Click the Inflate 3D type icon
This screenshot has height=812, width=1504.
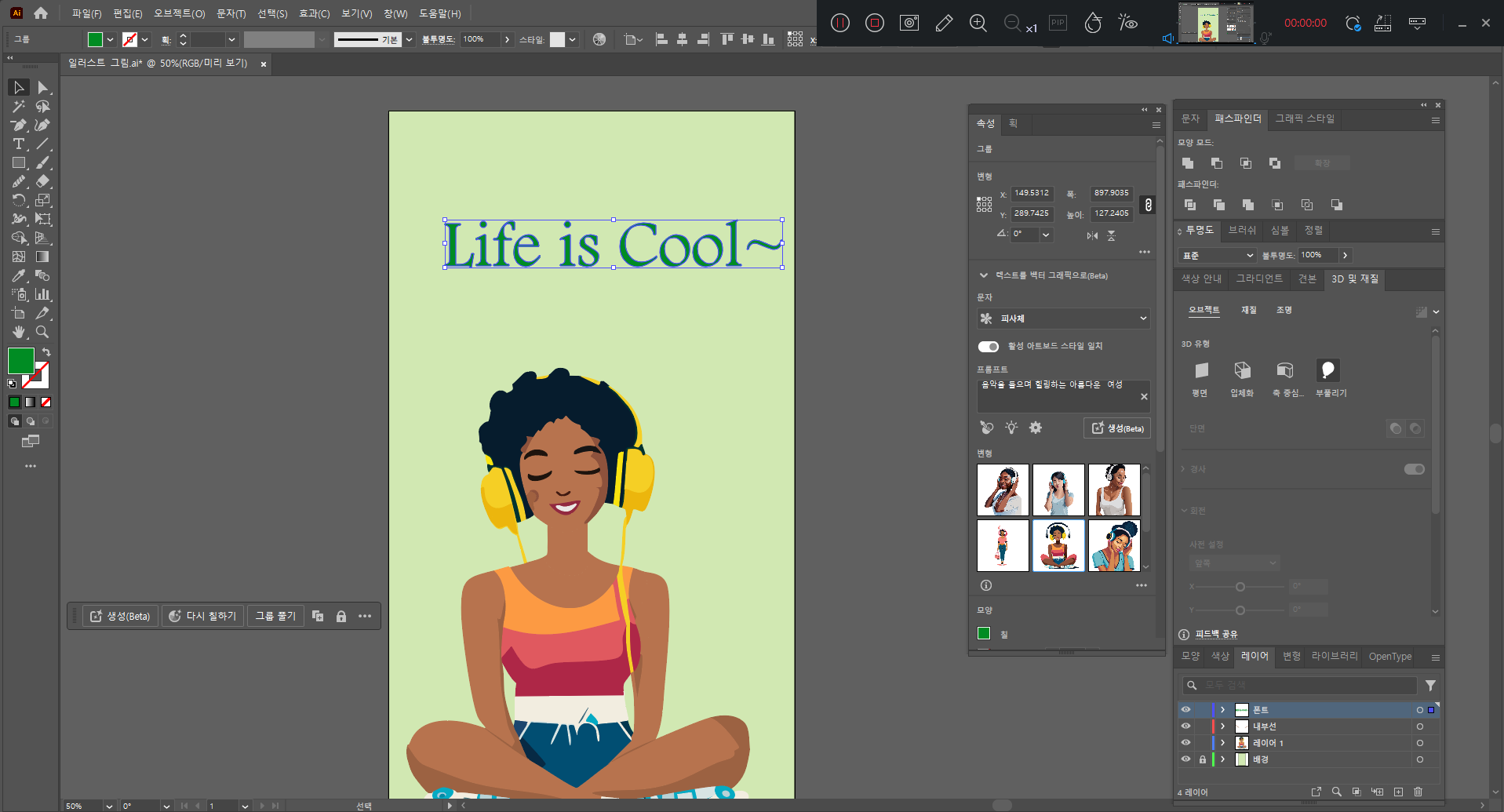(1327, 370)
